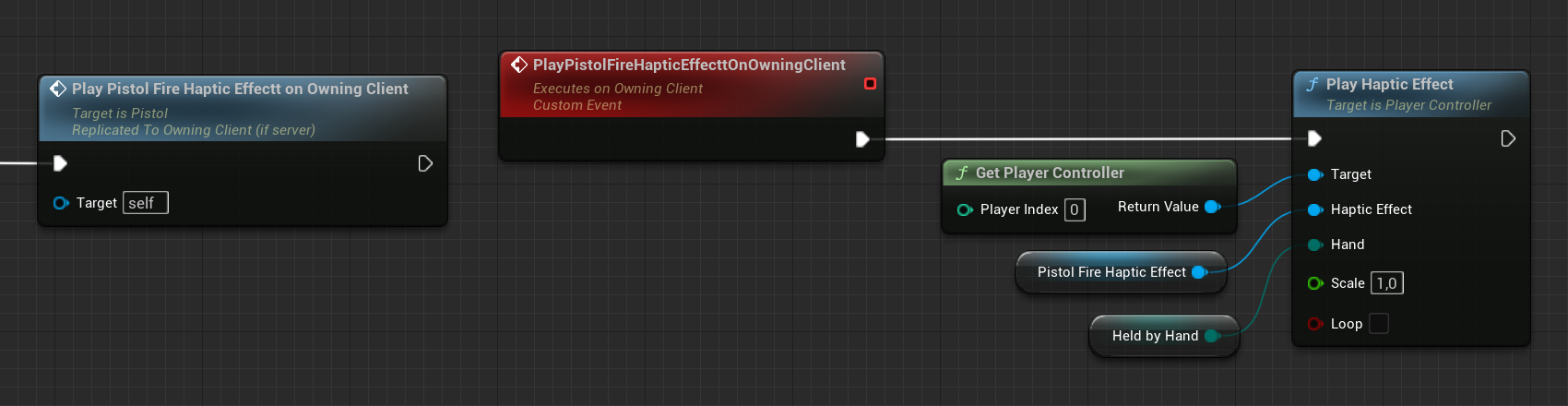Select the Held by Hand variable node
The height and width of the screenshot is (406, 1568).
(x=1164, y=336)
